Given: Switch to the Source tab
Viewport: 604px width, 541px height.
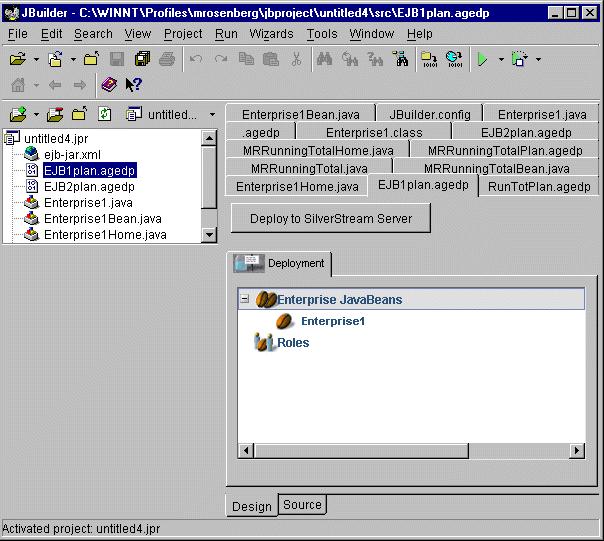Looking at the screenshot, I should [x=302, y=504].
